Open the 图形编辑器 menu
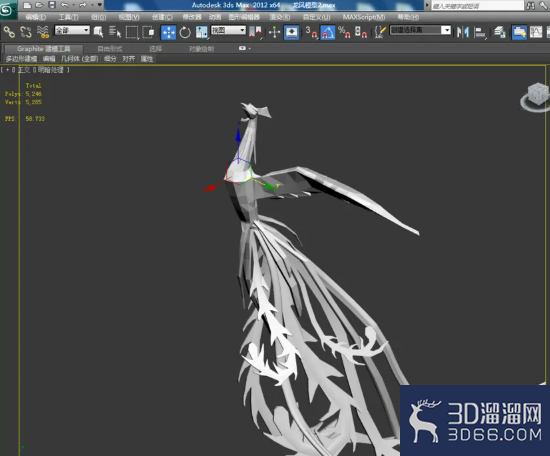Screen dimensions: 550x456 tap(244, 17)
